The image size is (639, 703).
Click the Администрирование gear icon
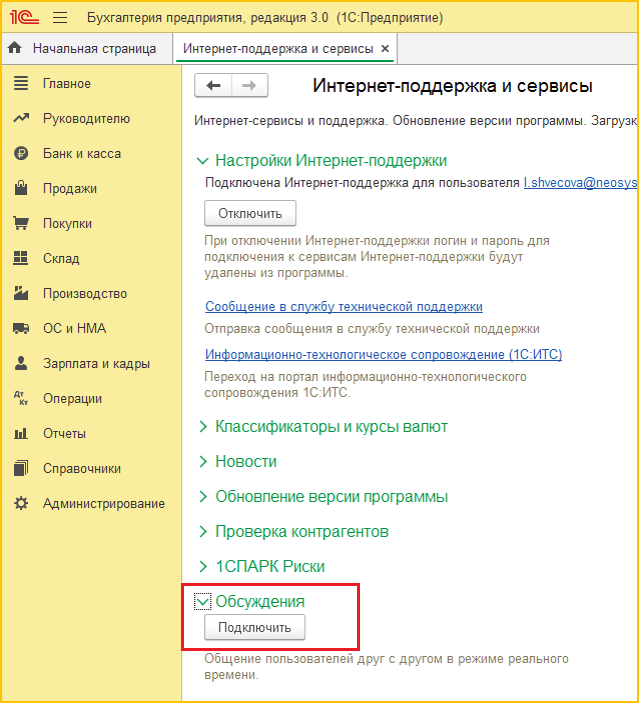tap(21, 503)
